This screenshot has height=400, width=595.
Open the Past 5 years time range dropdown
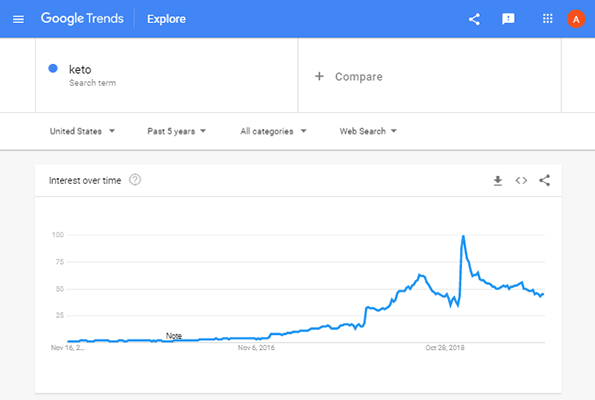click(176, 131)
